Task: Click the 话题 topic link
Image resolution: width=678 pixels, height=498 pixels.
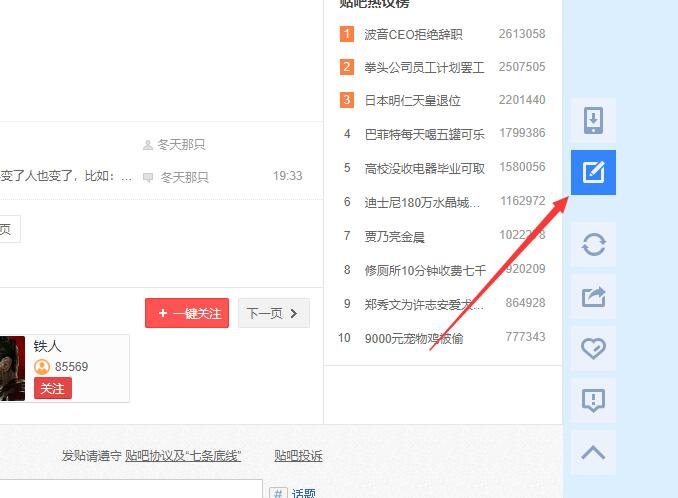Action: [304, 493]
